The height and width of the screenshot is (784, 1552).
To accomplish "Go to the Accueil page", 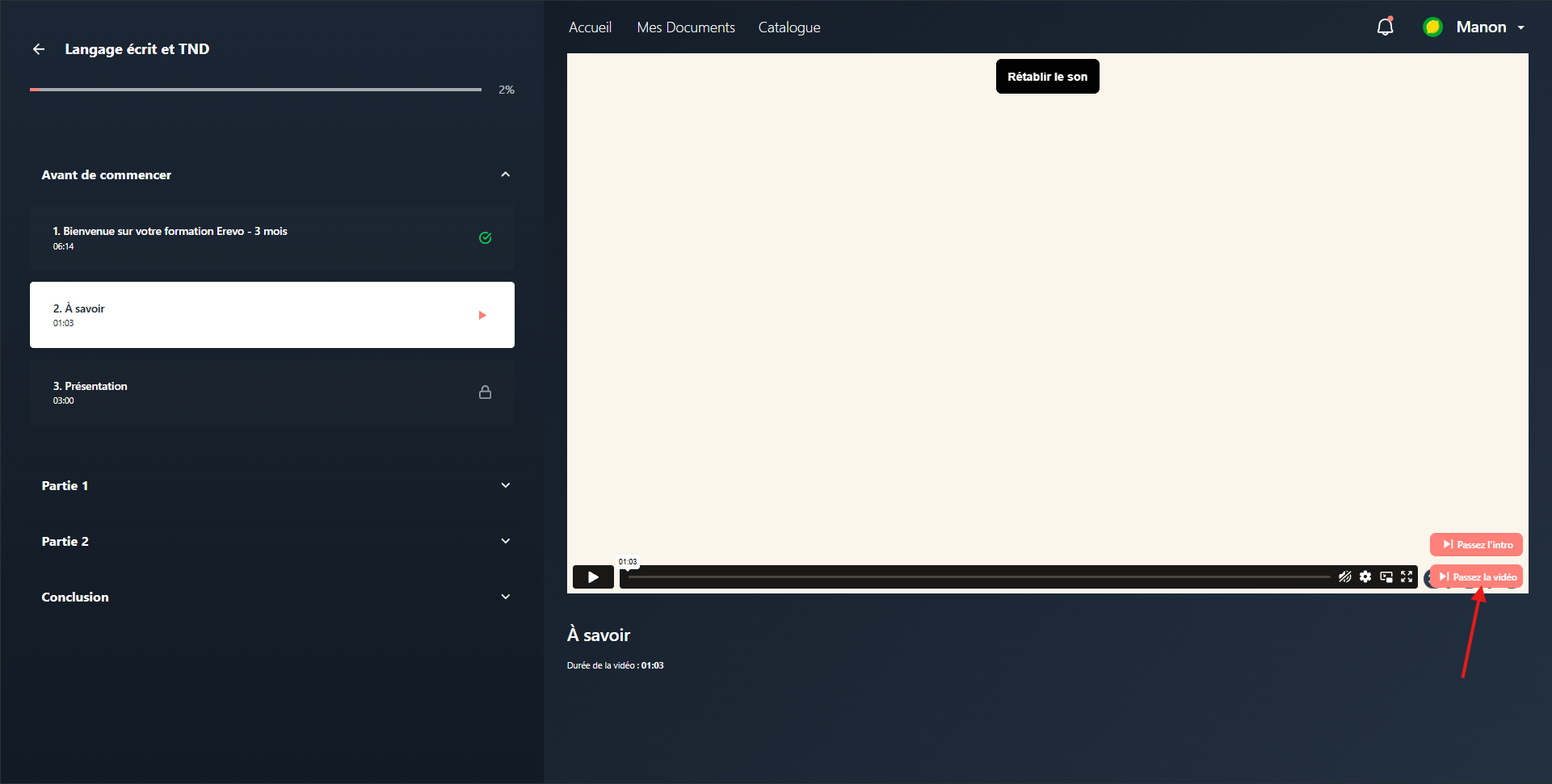I will pyautogui.click(x=590, y=27).
